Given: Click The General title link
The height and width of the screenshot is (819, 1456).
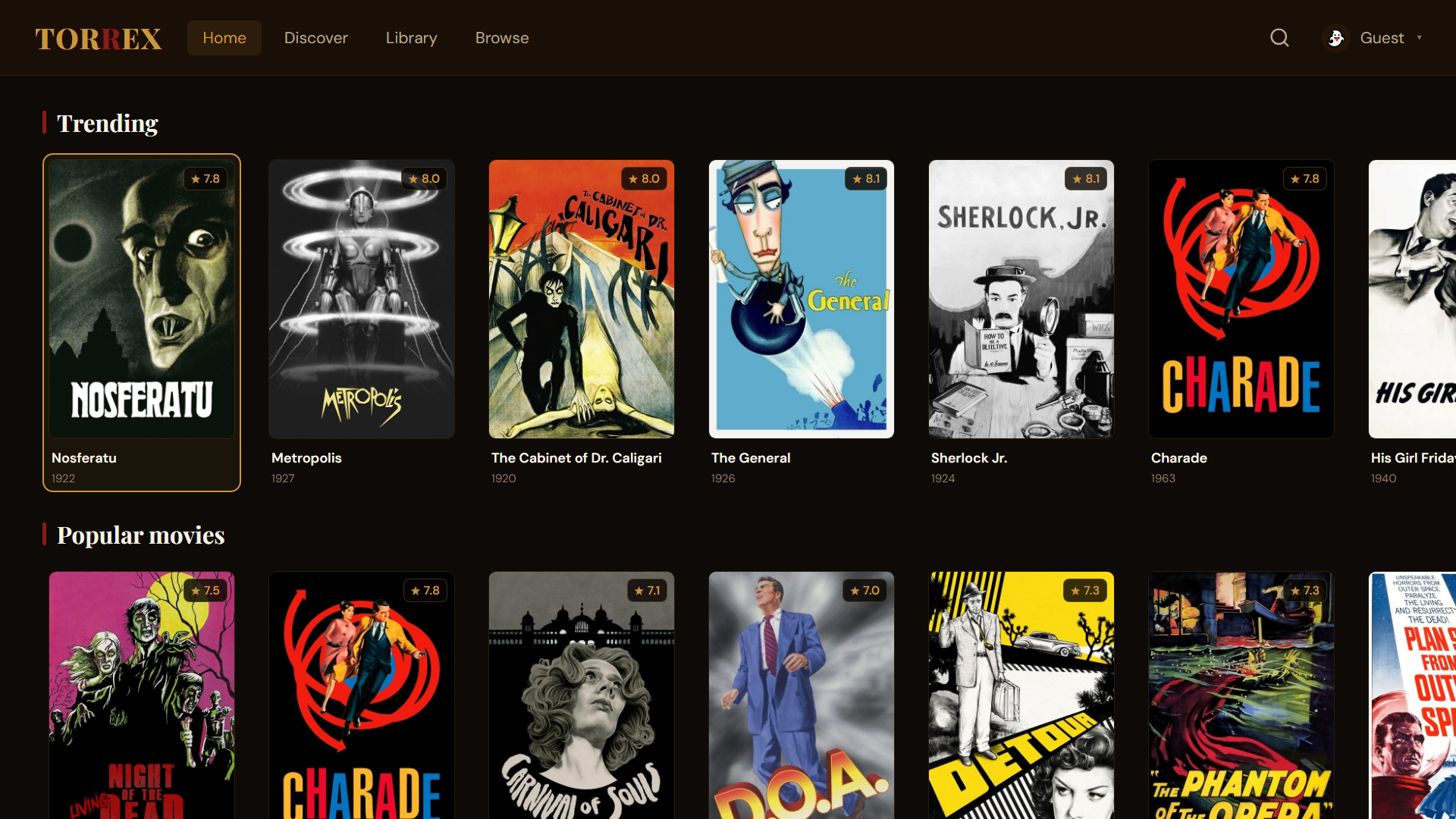Looking at the screenshot, I should click(x=751, y=458).
